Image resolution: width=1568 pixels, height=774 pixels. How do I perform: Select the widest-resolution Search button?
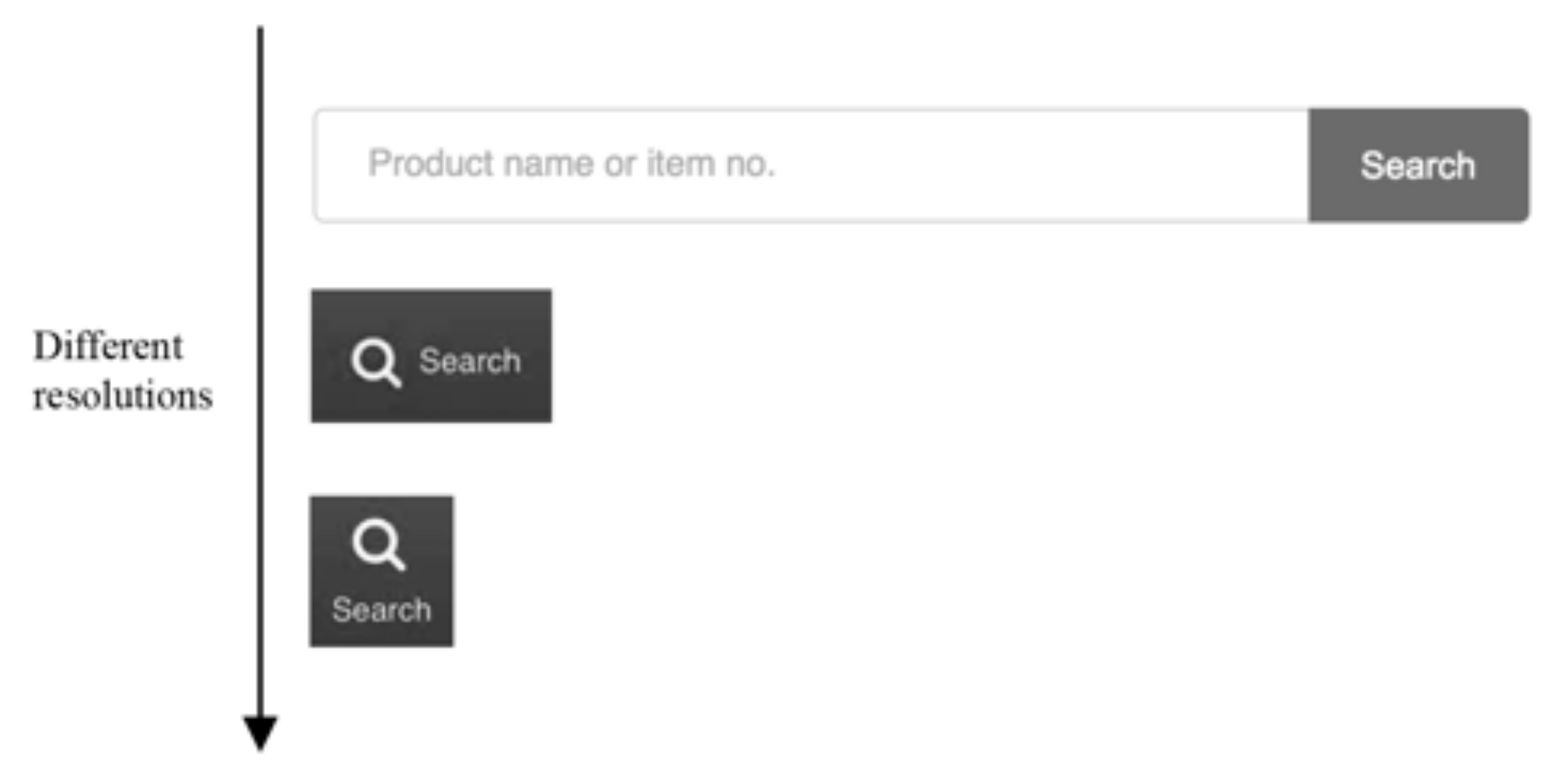(x=1418, y=165)
